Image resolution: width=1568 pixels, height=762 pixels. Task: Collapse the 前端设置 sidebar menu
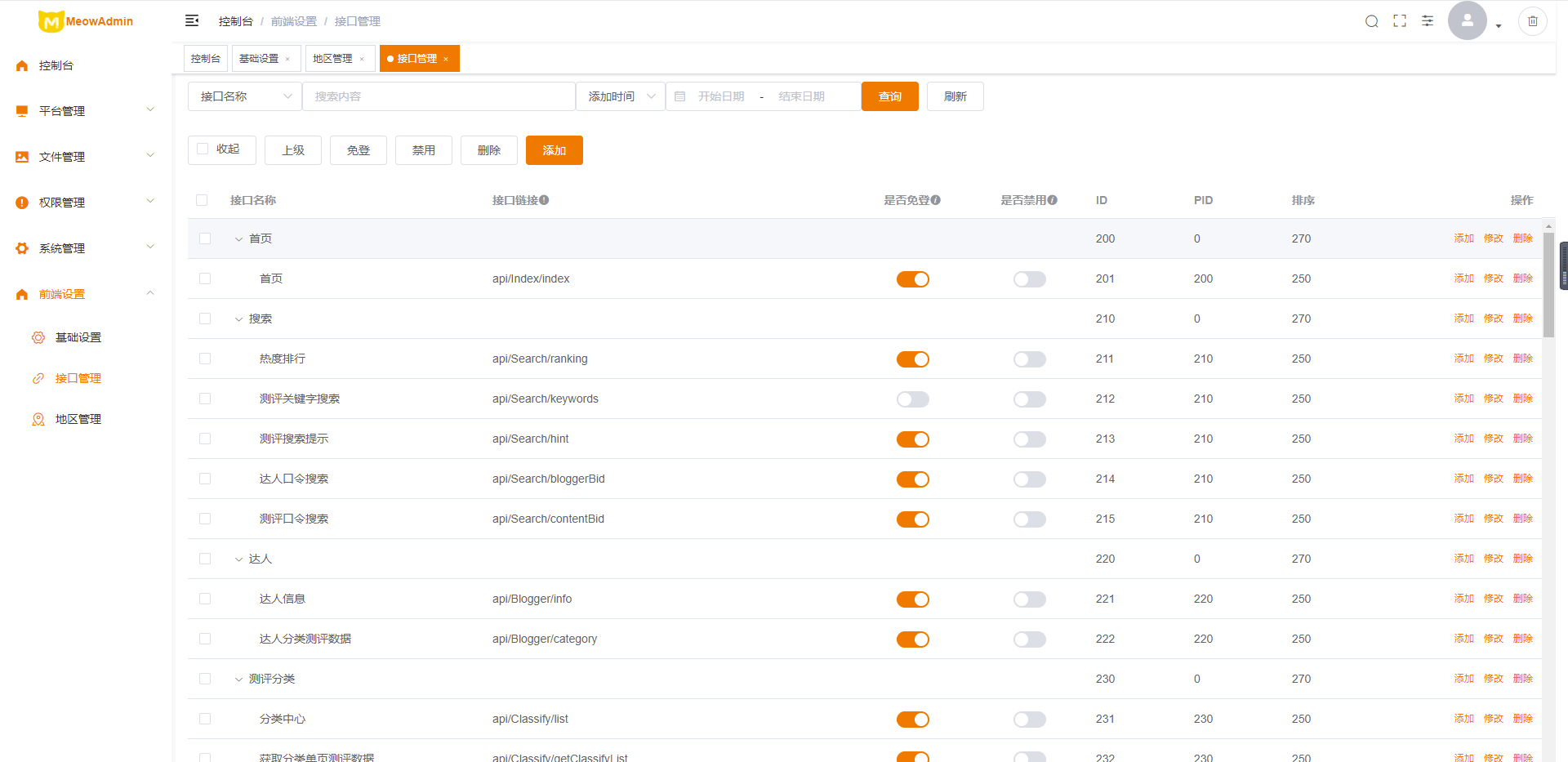[x=150, y=292]
